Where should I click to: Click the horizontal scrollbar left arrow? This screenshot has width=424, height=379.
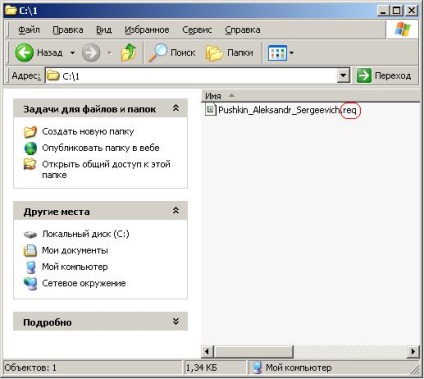point(207,351)
